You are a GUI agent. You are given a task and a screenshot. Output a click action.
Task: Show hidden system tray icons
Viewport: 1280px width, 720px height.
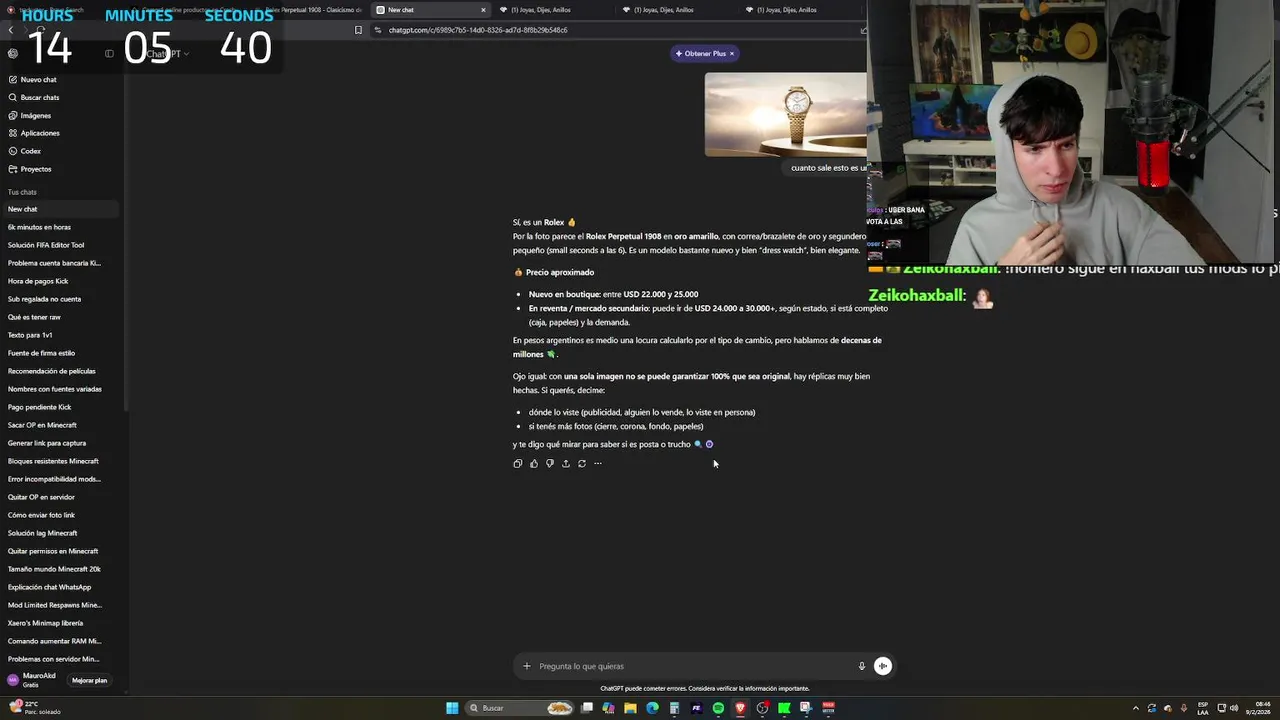tap(1135, 708)
